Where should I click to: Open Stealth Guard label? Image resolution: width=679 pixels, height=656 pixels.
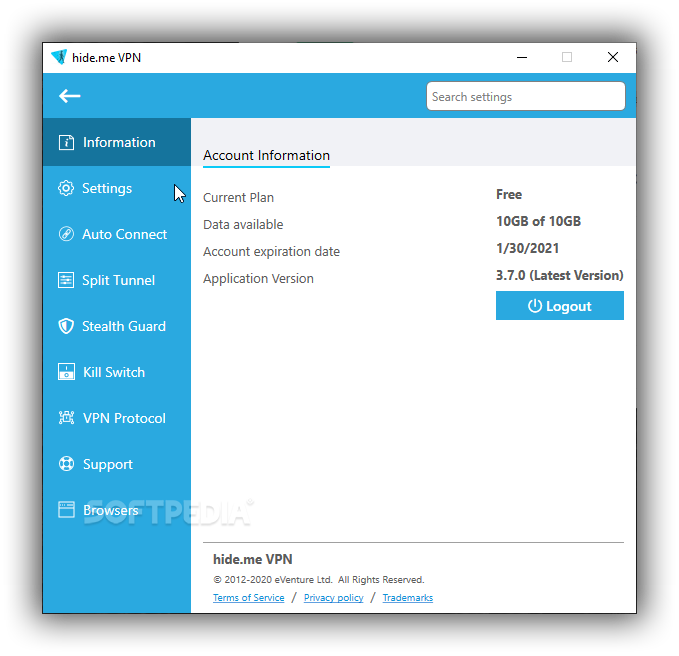(124, 326)
